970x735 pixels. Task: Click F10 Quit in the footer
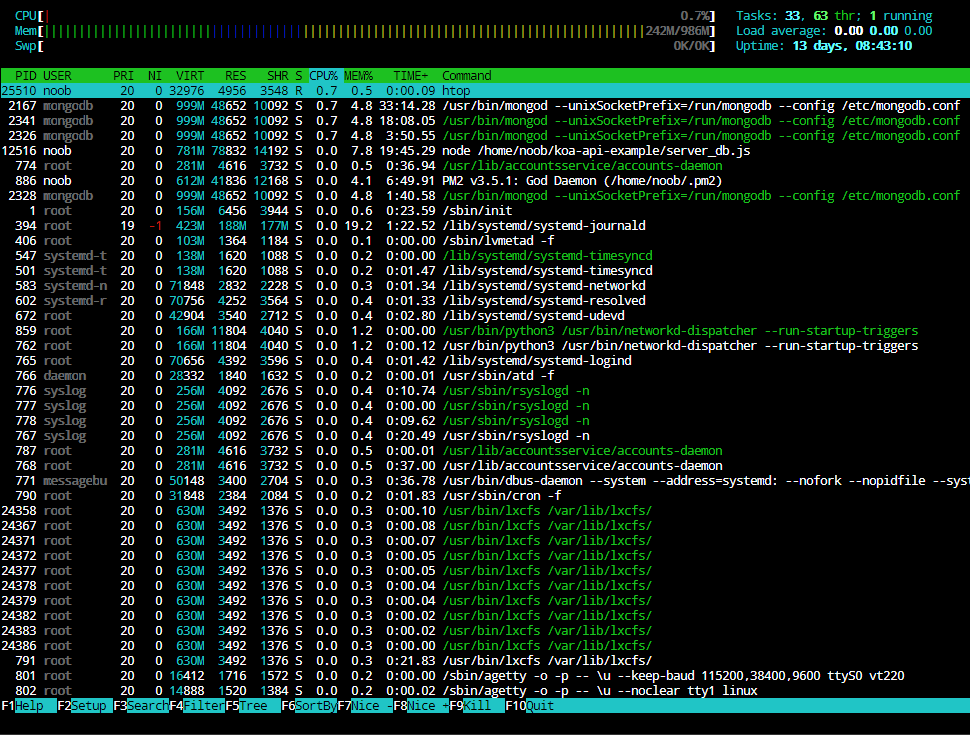point(530,705)
